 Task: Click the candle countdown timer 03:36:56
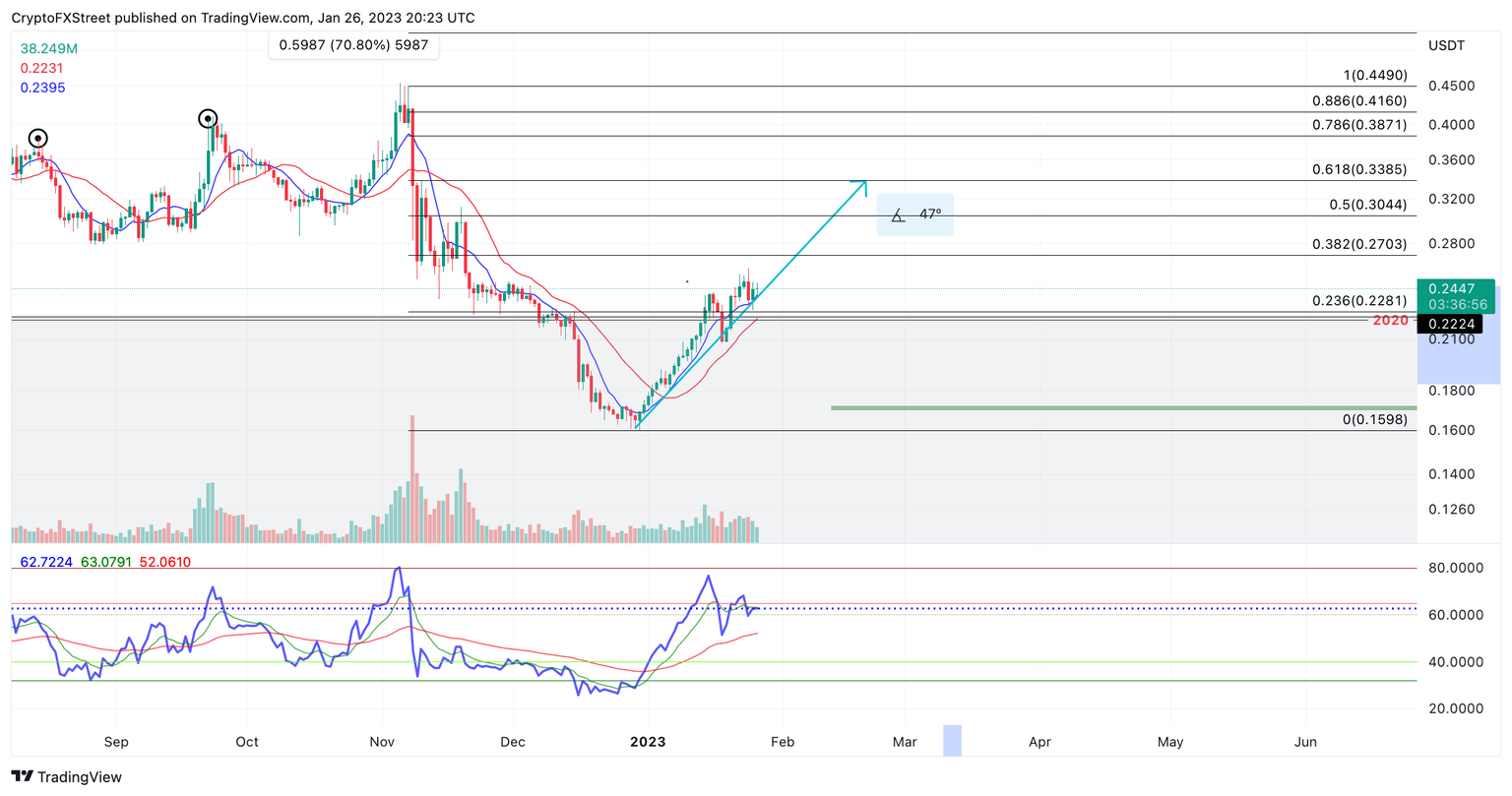click(1458, 305)
